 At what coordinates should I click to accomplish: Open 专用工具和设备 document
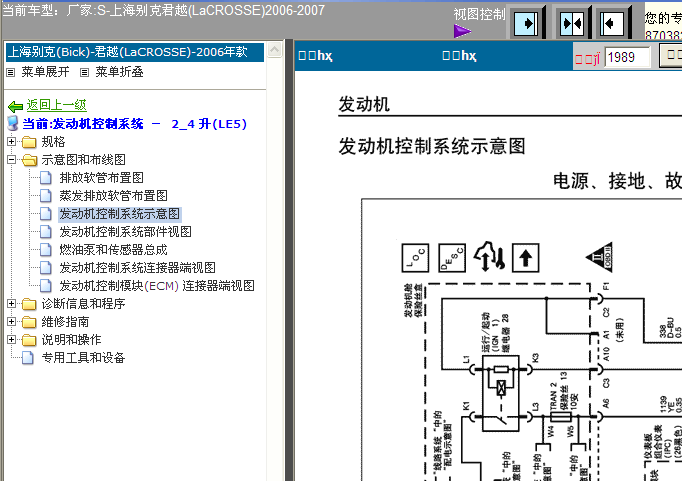83,357
